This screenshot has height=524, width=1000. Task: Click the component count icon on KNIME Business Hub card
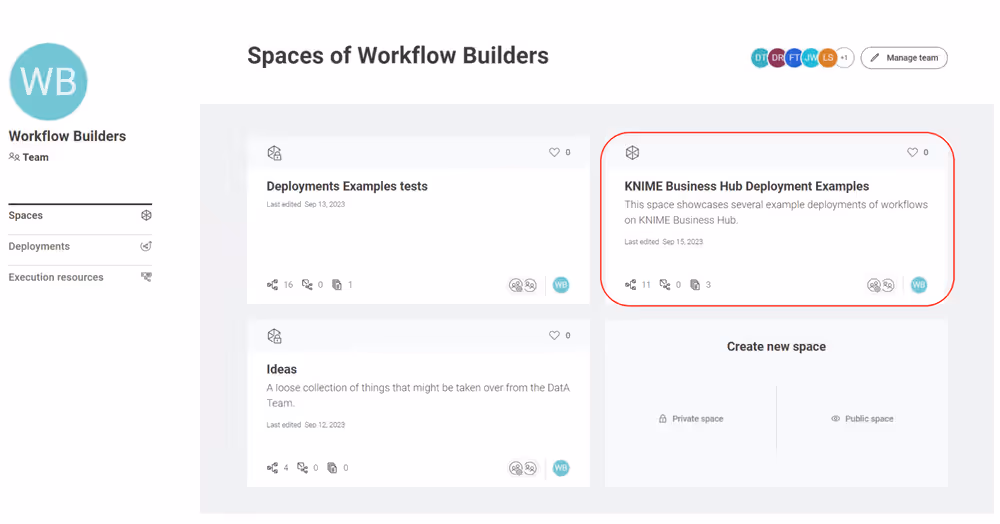point(665,285)
